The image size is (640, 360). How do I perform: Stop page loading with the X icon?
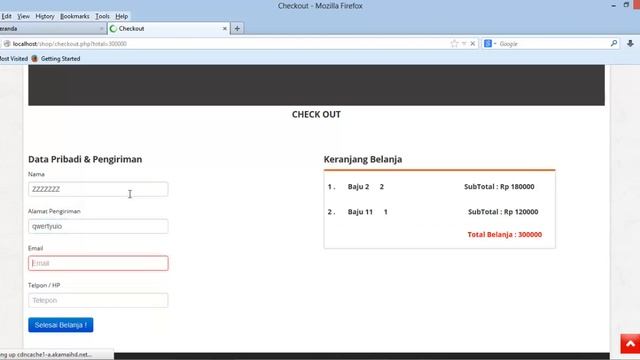coord(473,44)
